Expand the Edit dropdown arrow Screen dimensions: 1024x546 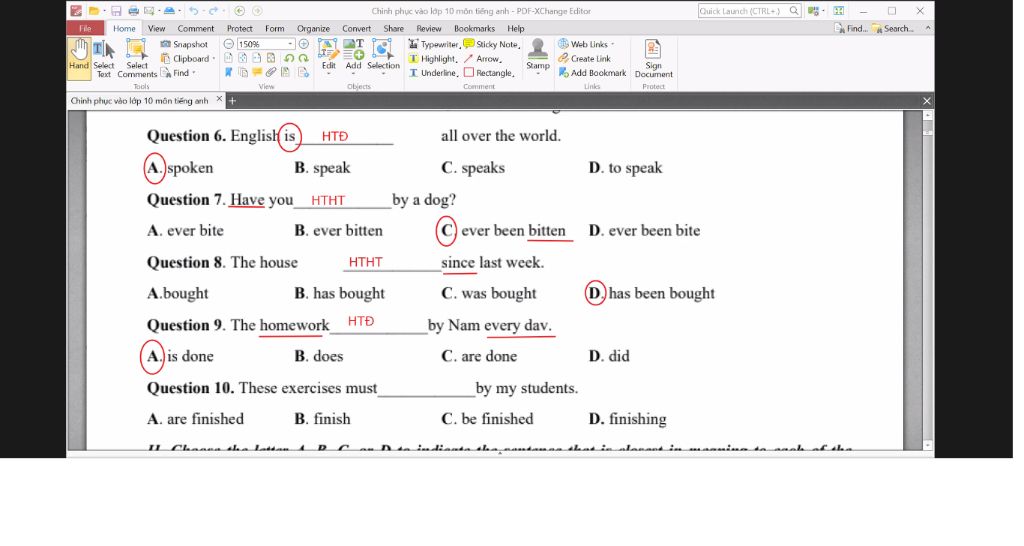click(x=328, y=74)
